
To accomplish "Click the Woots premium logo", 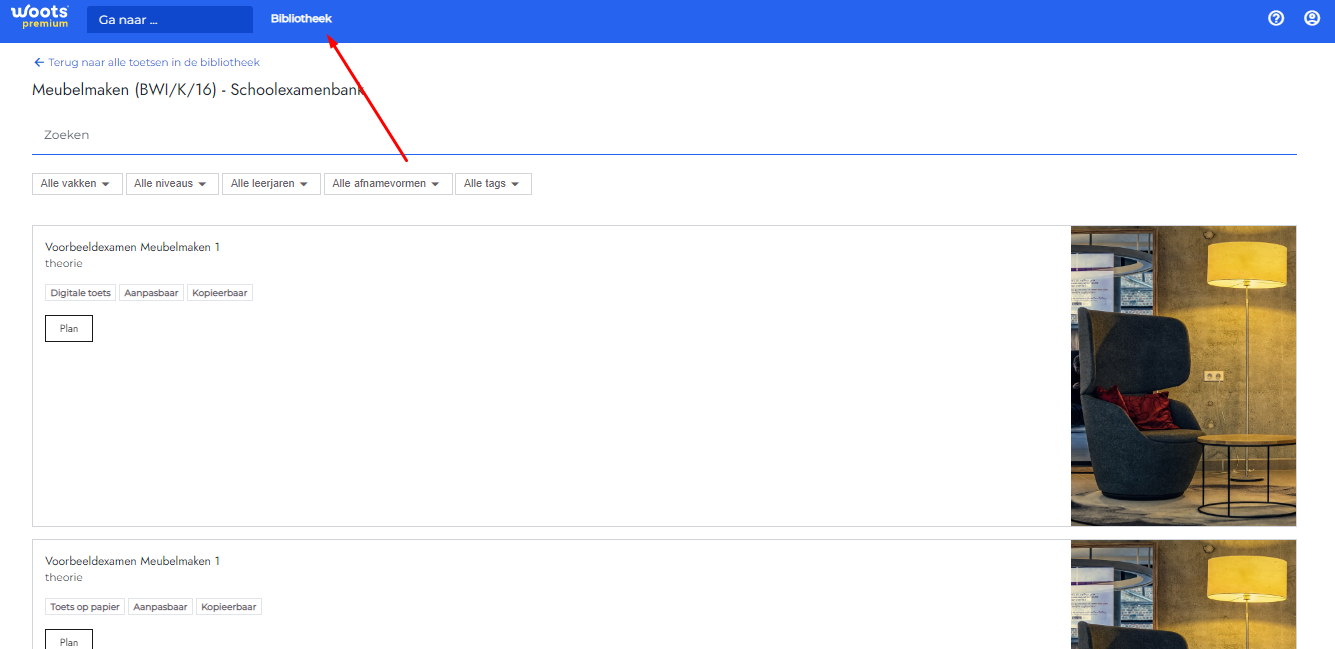I will (x=40, y=17).
